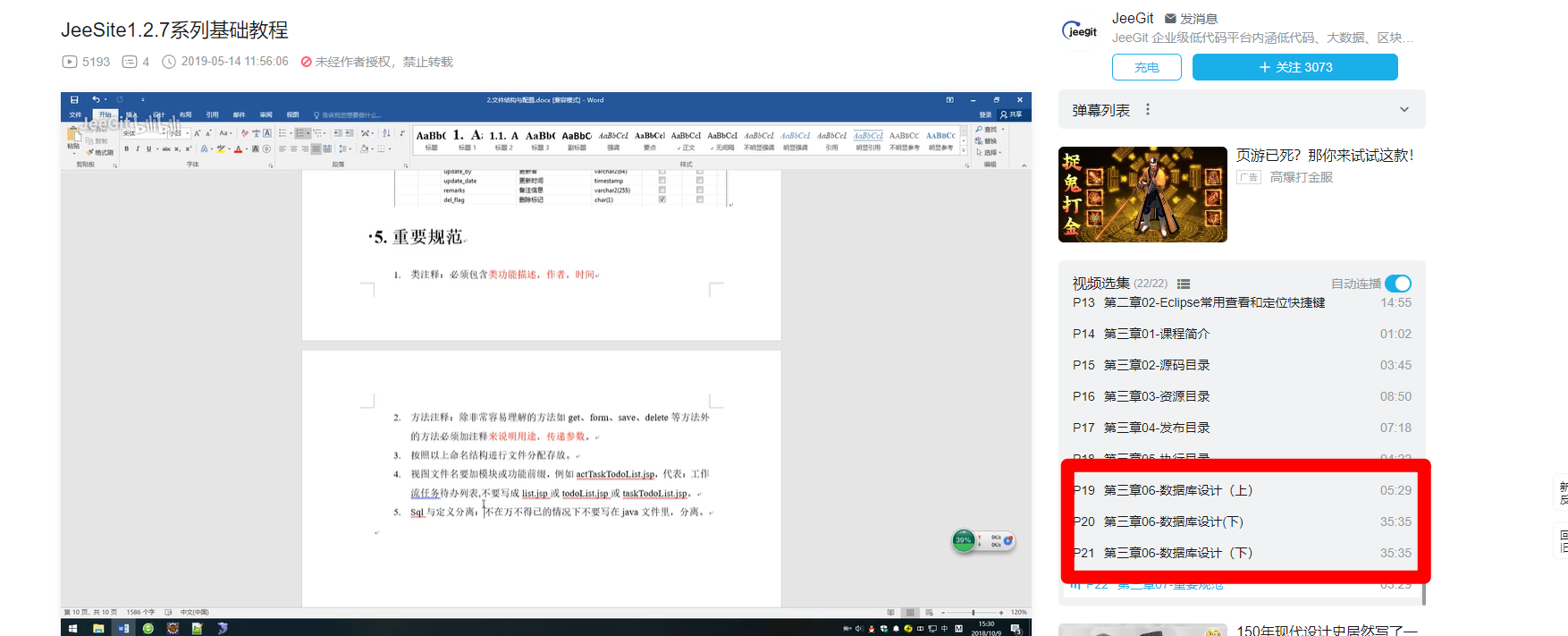Viewport: 1568px width, 636px height.
Task: Open the JeeGit uploader name link
Action: point(1133,18)
